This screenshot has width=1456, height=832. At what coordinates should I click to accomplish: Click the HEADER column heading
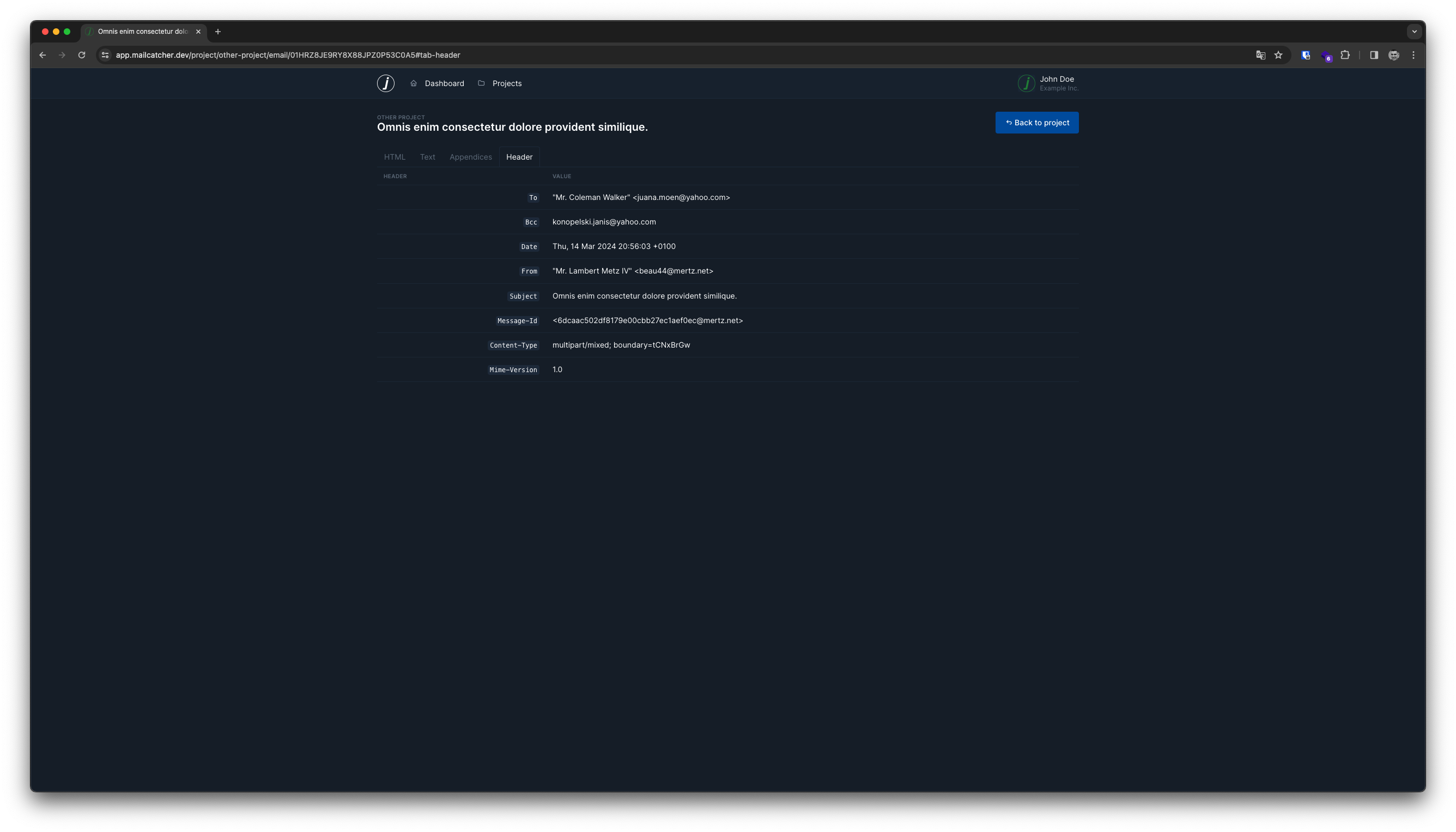[395, 176]
